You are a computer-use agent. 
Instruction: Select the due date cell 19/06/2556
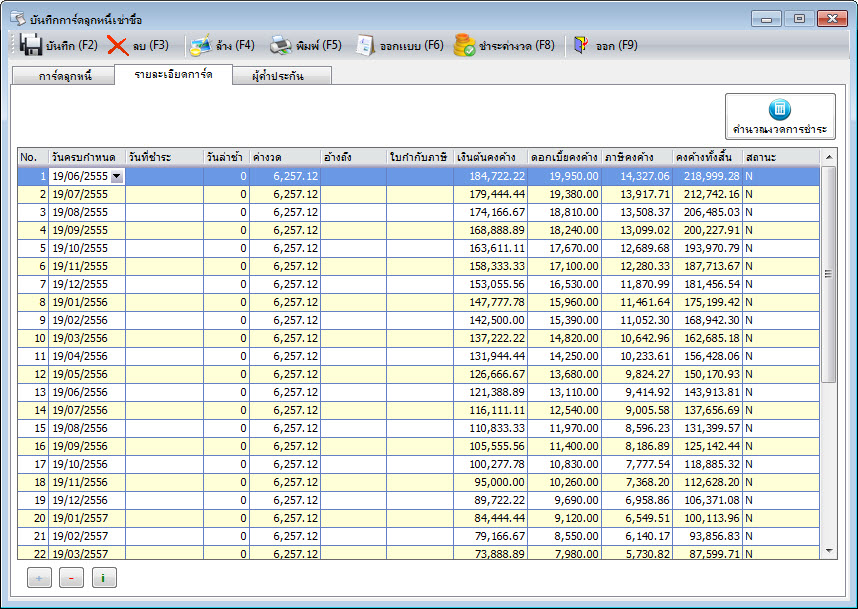(88, 392)
